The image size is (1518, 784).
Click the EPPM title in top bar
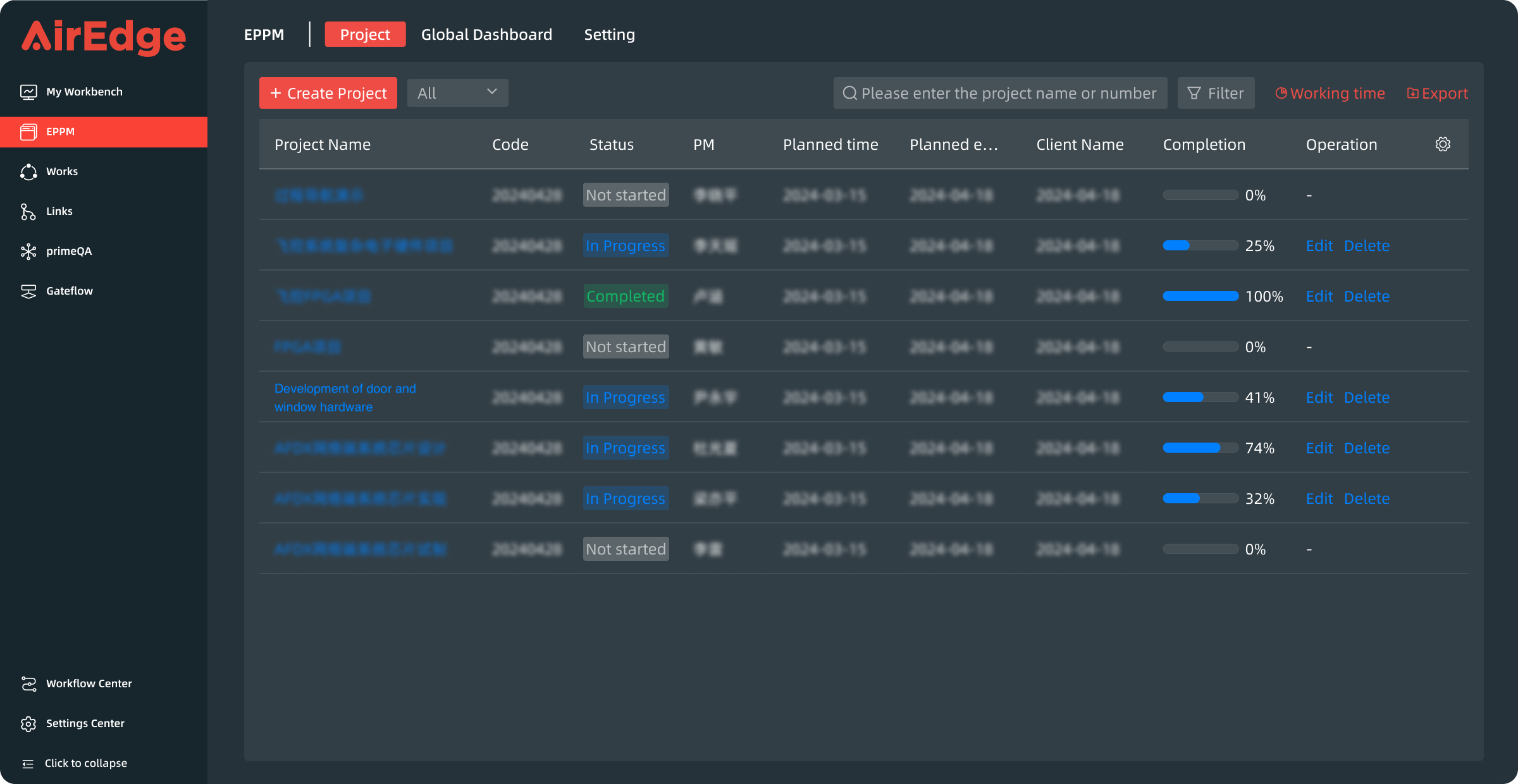coord(264,34)
